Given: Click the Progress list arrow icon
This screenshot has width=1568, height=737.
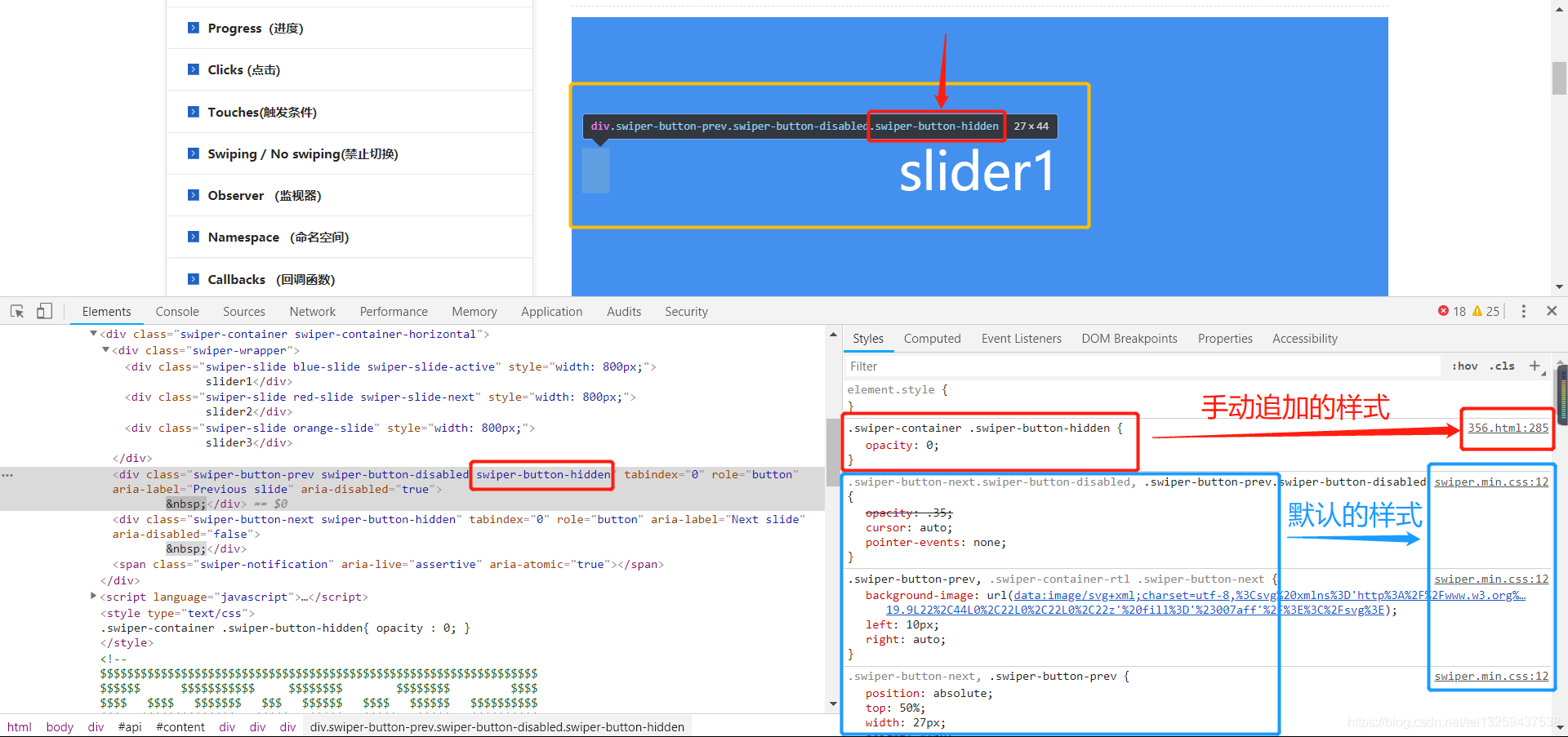Looking at the screenshot, I should [x=194, y=28].
